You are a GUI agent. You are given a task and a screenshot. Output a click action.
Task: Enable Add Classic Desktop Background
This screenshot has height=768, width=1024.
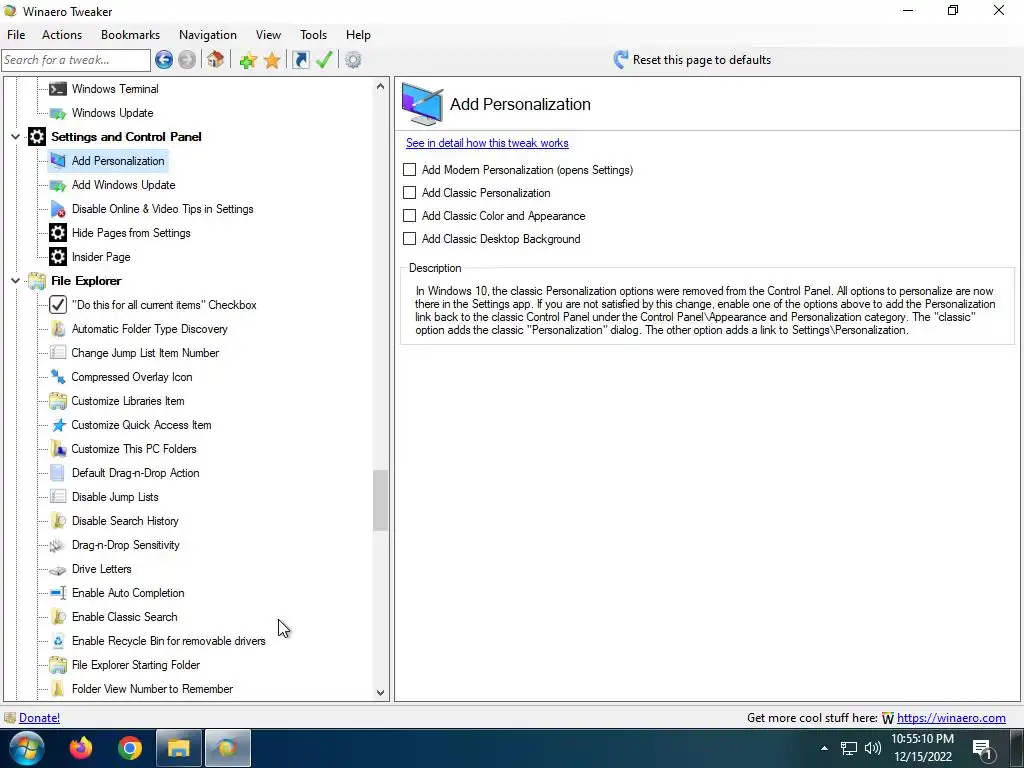[409, 239]
